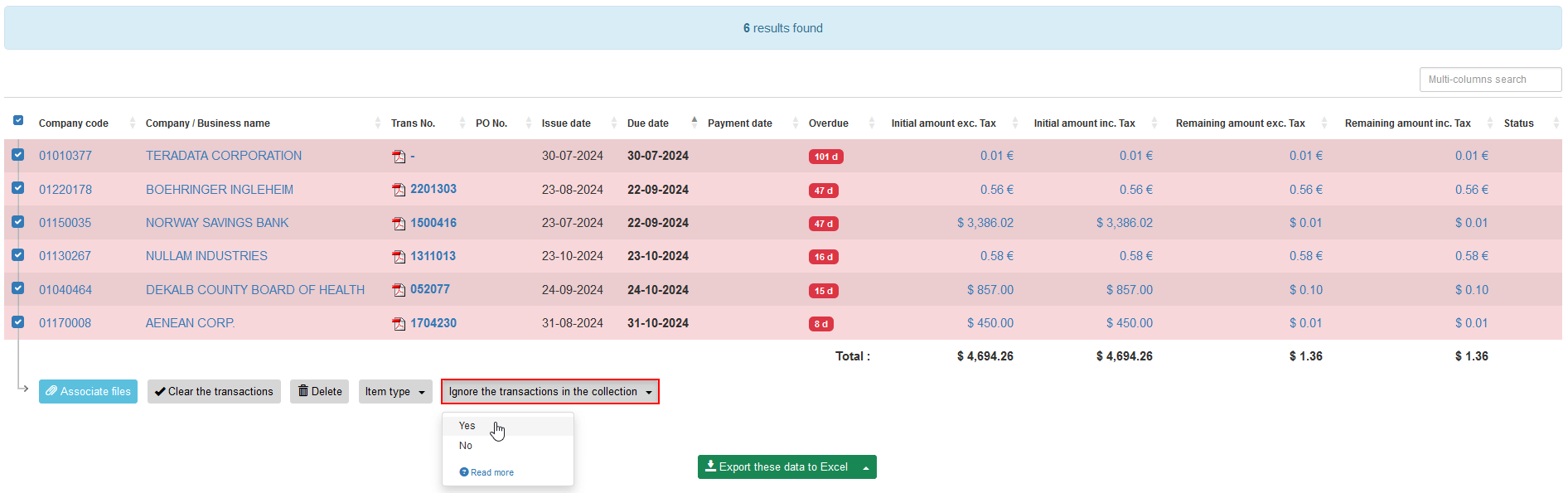Open PDF icon for transaction 1704230
1568x493 pixels.
click(399, 324)
